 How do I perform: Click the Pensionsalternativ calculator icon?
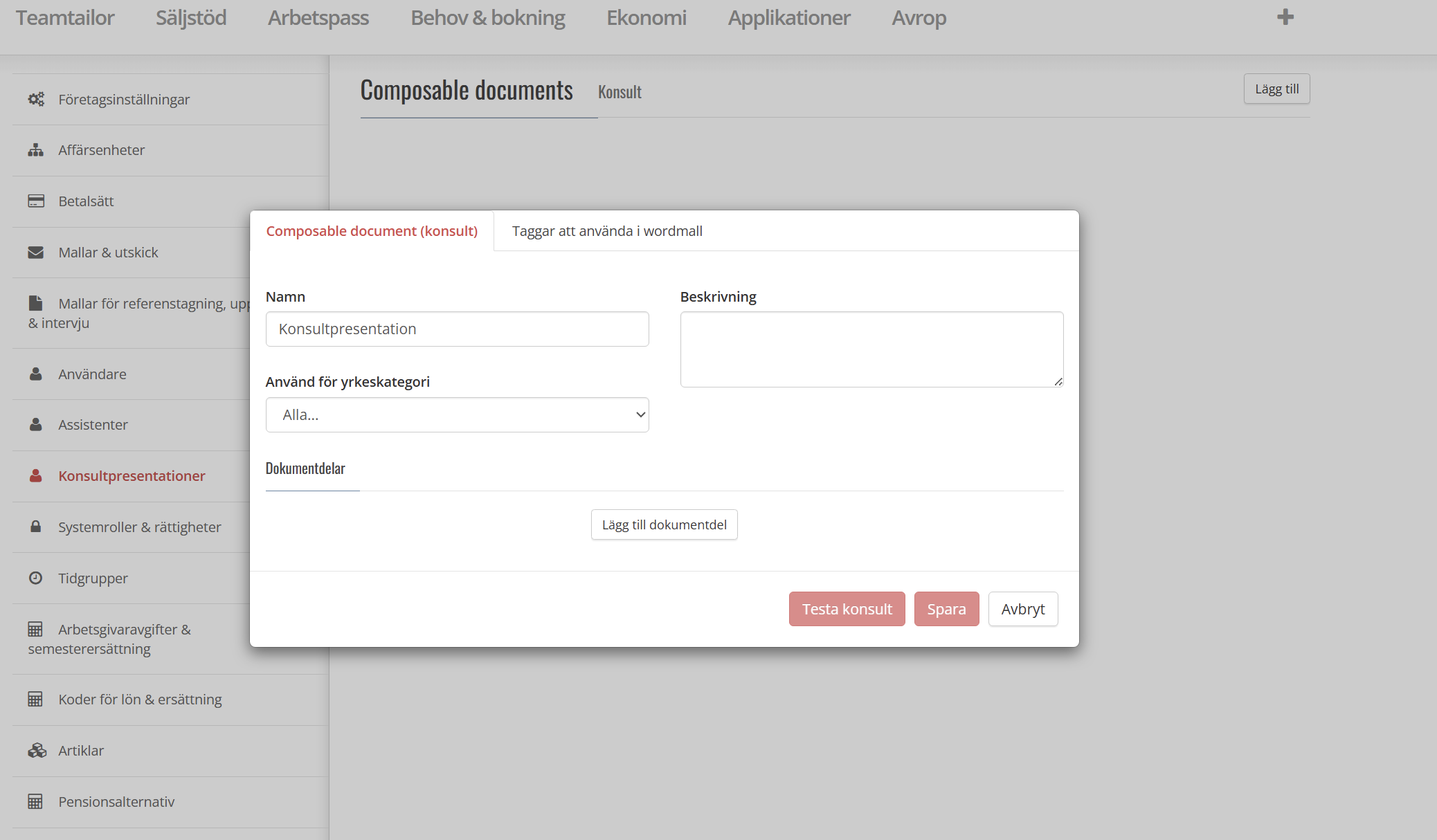coord(35,802)
